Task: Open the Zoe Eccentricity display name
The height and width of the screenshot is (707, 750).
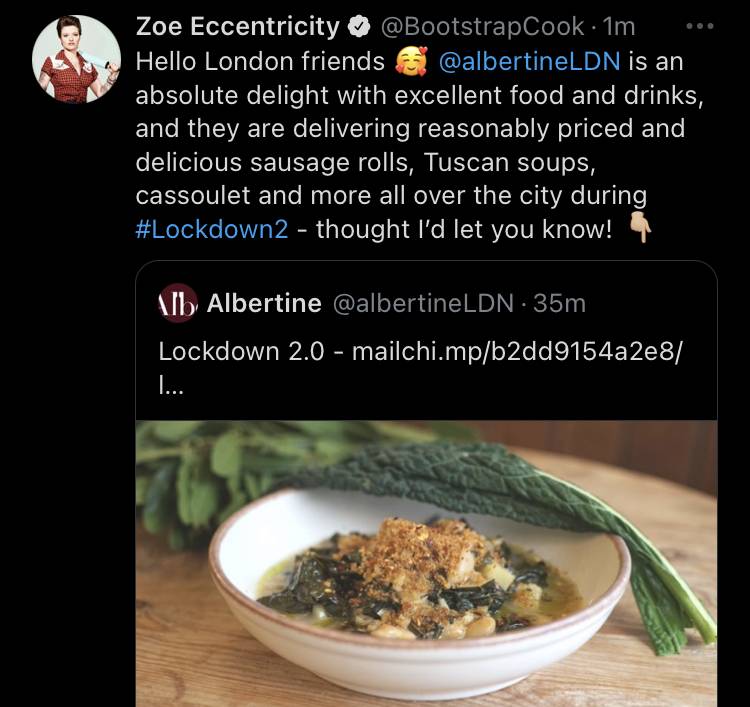Action: click(x=238, y=26)
